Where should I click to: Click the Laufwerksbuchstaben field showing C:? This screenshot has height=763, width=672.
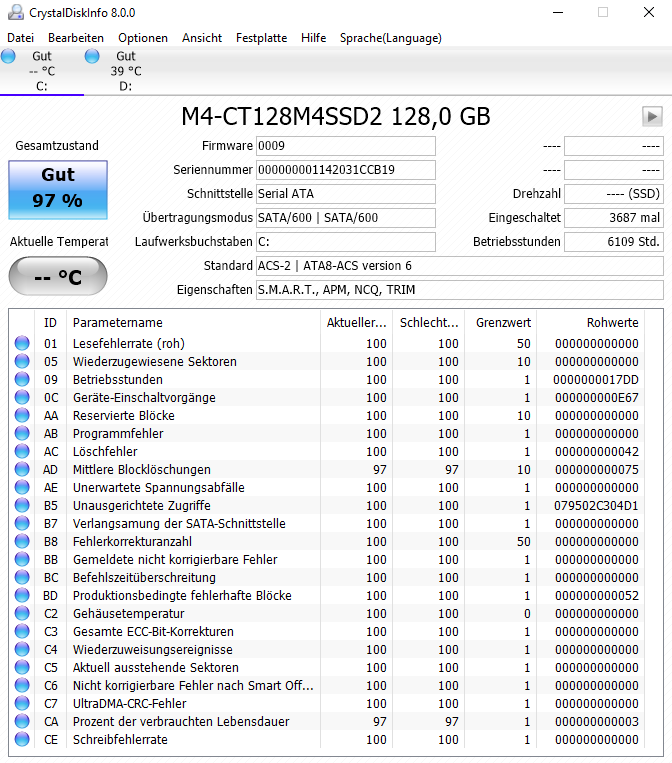tap(346, 242)
